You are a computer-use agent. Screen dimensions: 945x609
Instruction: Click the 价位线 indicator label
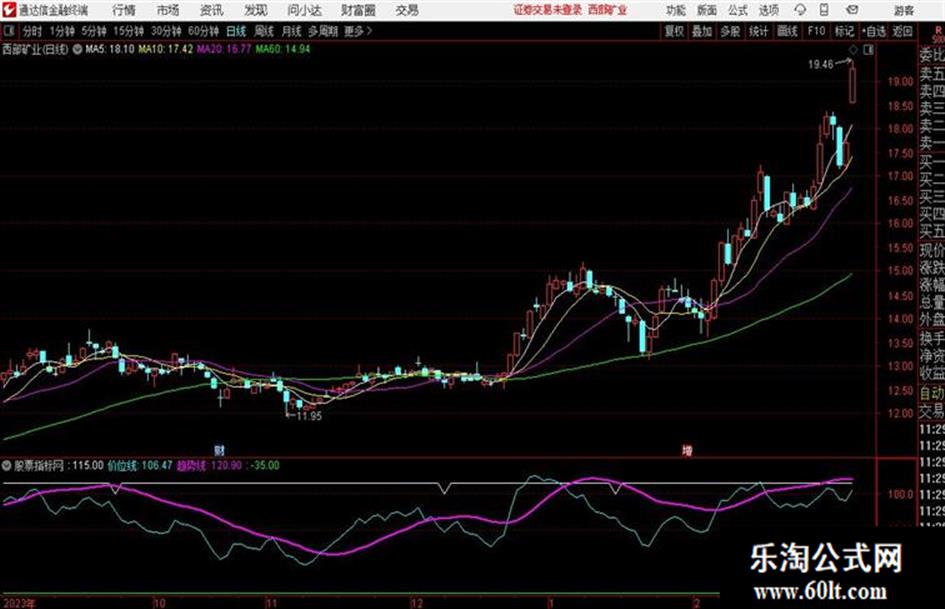click(x=123, y=465)
